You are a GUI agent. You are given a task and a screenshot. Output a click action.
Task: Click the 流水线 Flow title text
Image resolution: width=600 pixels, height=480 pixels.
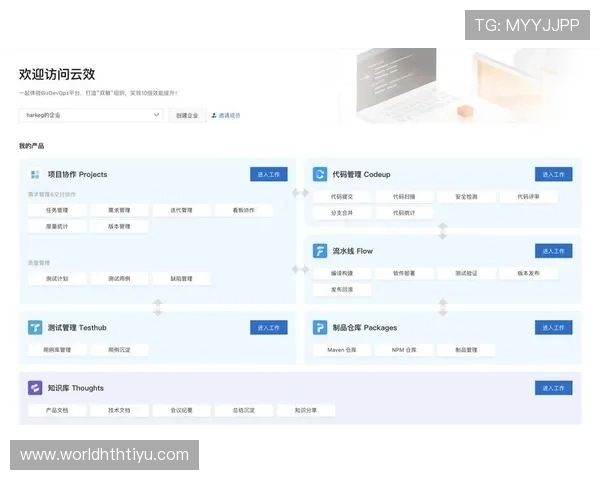tap(352, 251)
